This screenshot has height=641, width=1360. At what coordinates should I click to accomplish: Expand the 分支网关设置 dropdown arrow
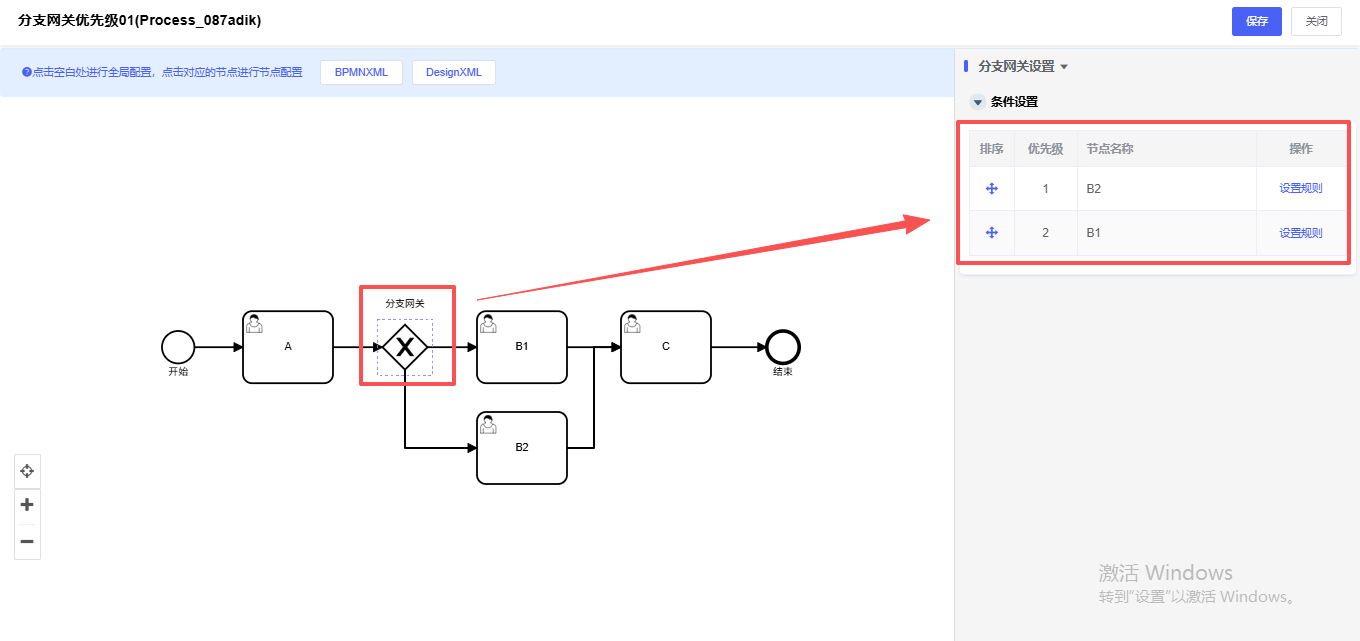point(1064,67)
